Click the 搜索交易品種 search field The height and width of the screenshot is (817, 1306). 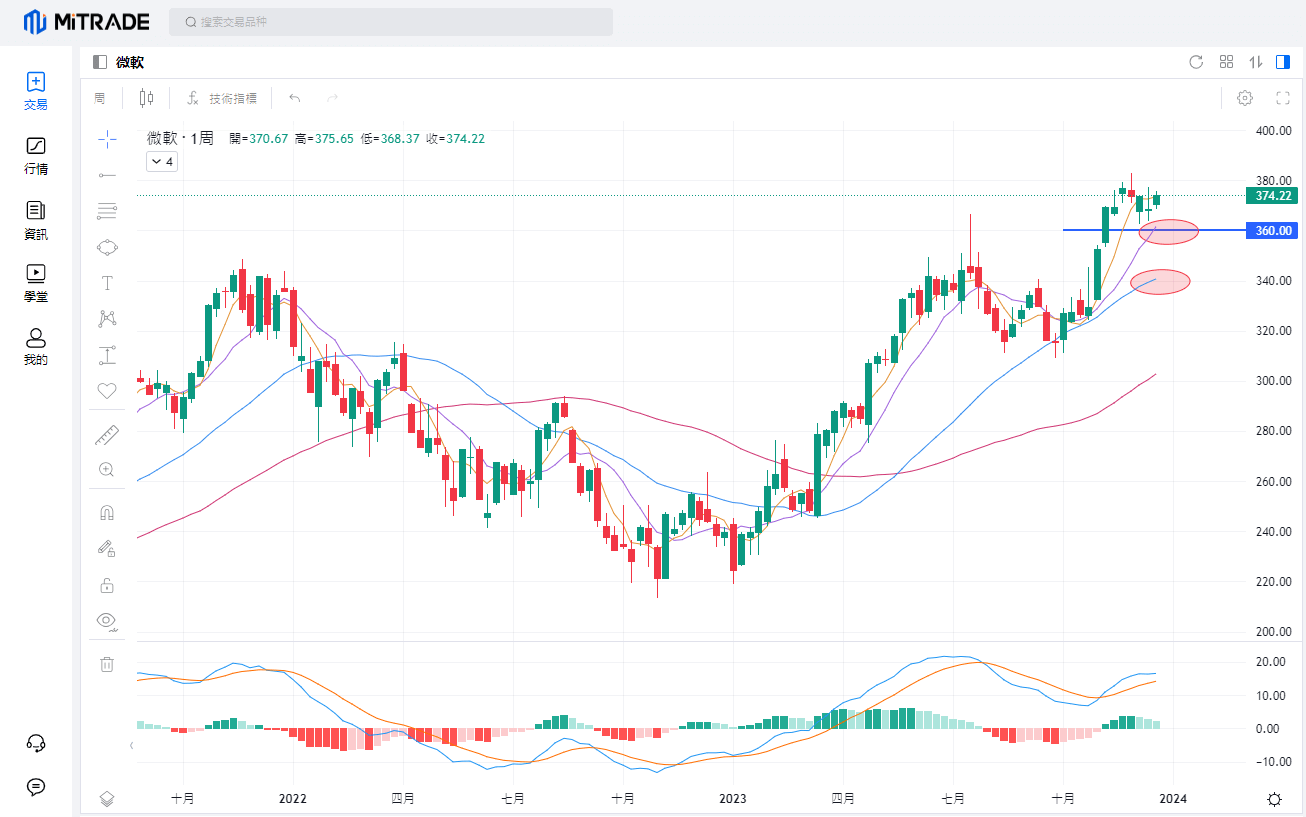click(390, 22)
